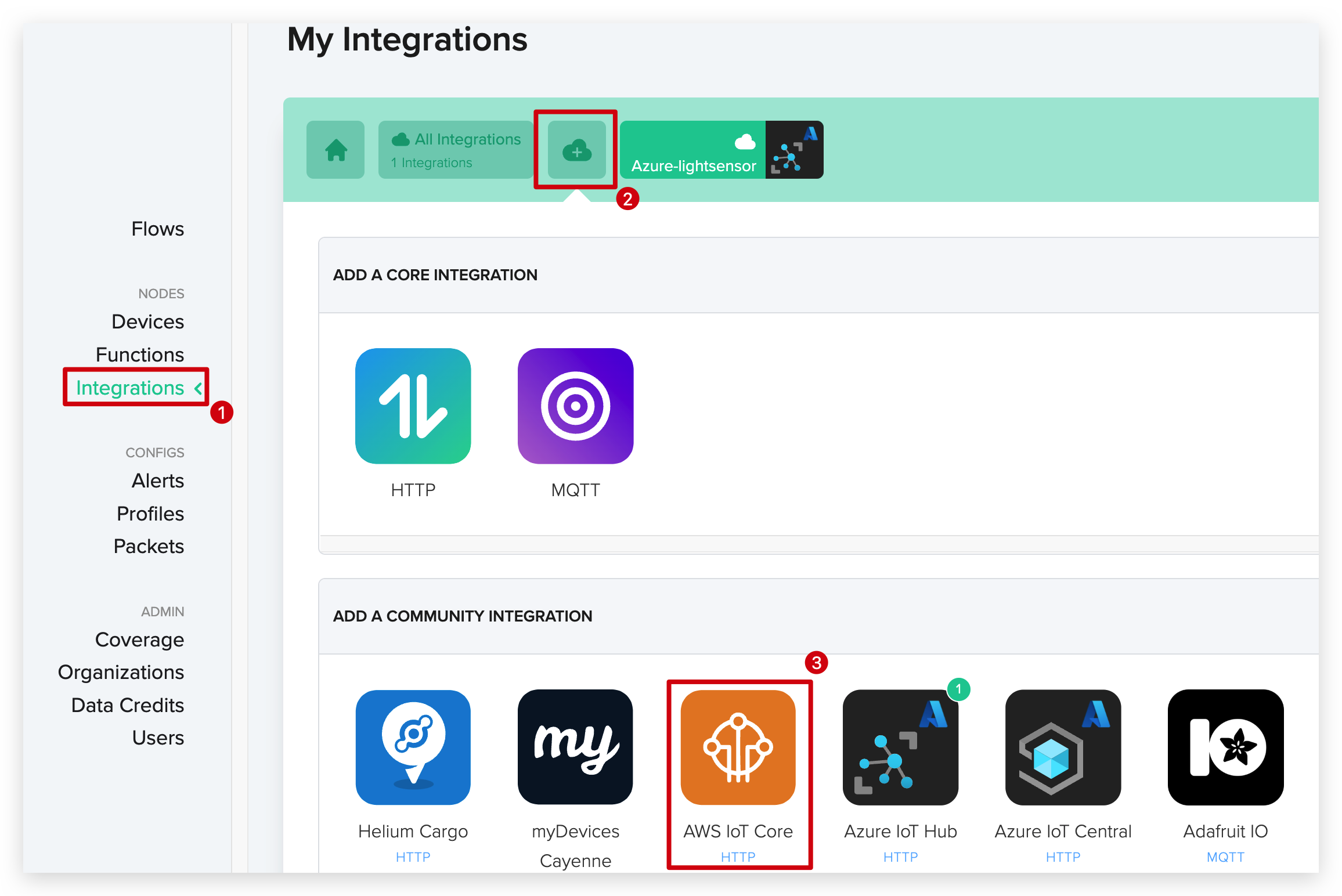The image size is (1342, 896).
Task: Select the myDevices Cayenne integration icon
Action: click(576, 747)
